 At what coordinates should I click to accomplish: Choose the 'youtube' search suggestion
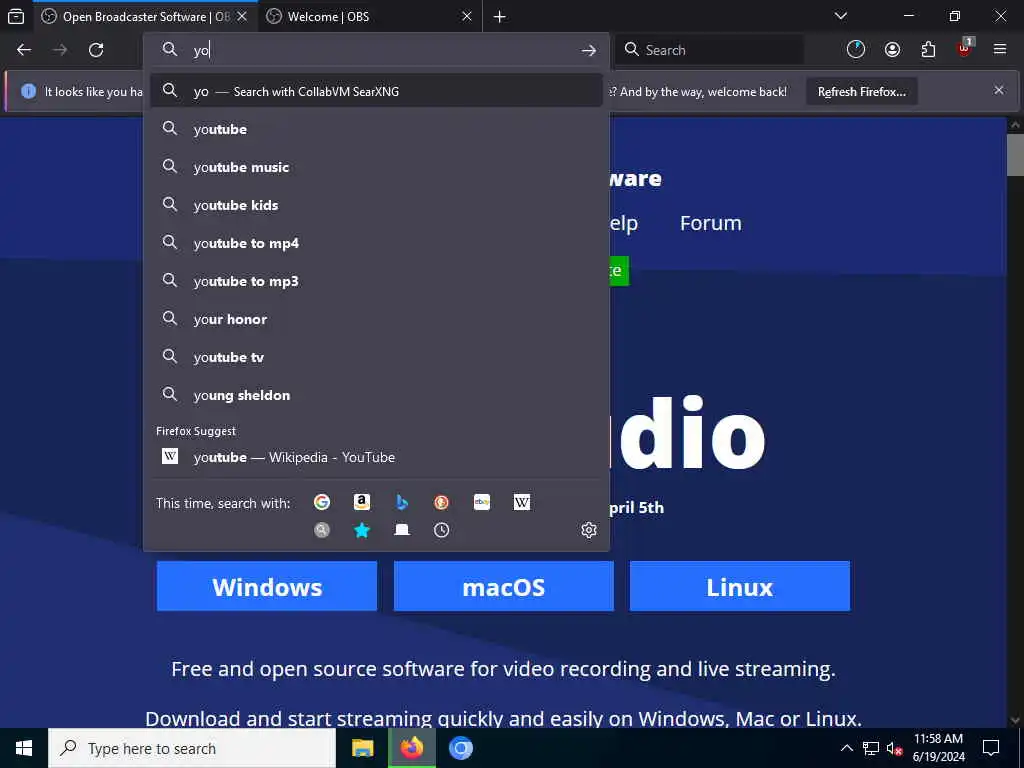(376, 129)
